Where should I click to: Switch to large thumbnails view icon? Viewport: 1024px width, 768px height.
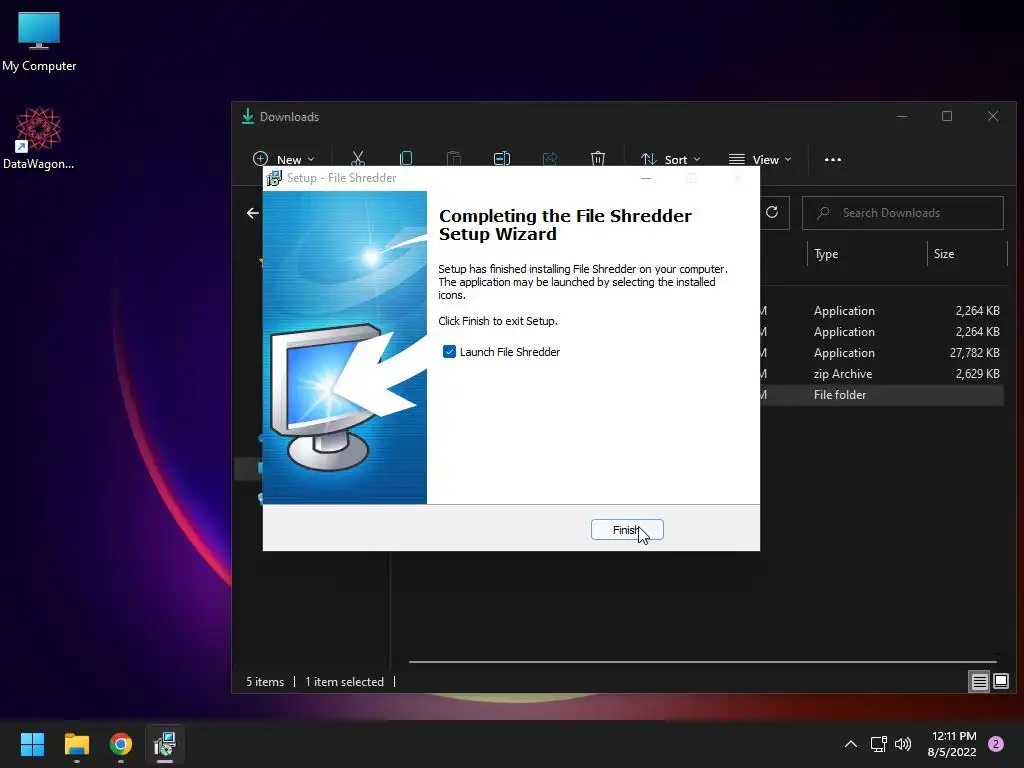tap(1000, 682)
